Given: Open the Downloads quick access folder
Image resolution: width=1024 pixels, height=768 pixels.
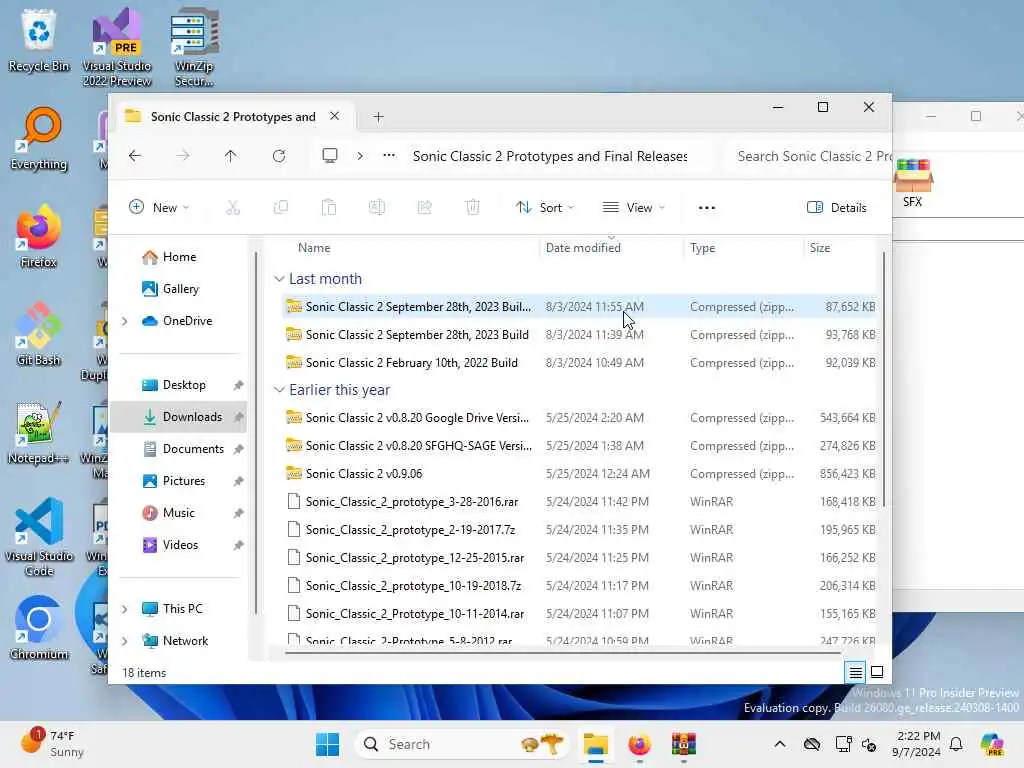Looking at the screenshot, I should (x=178, y=417).
